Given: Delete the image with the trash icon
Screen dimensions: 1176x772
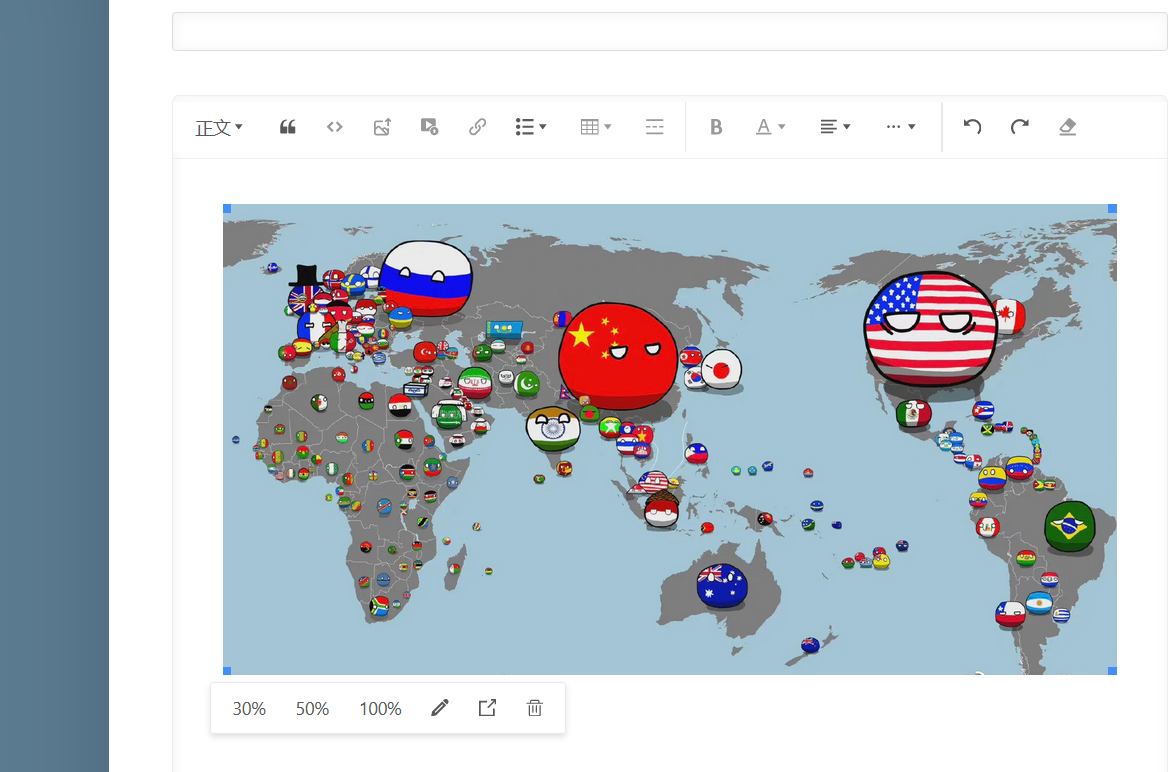Looking at the screenshot, I should coord(535,708).
